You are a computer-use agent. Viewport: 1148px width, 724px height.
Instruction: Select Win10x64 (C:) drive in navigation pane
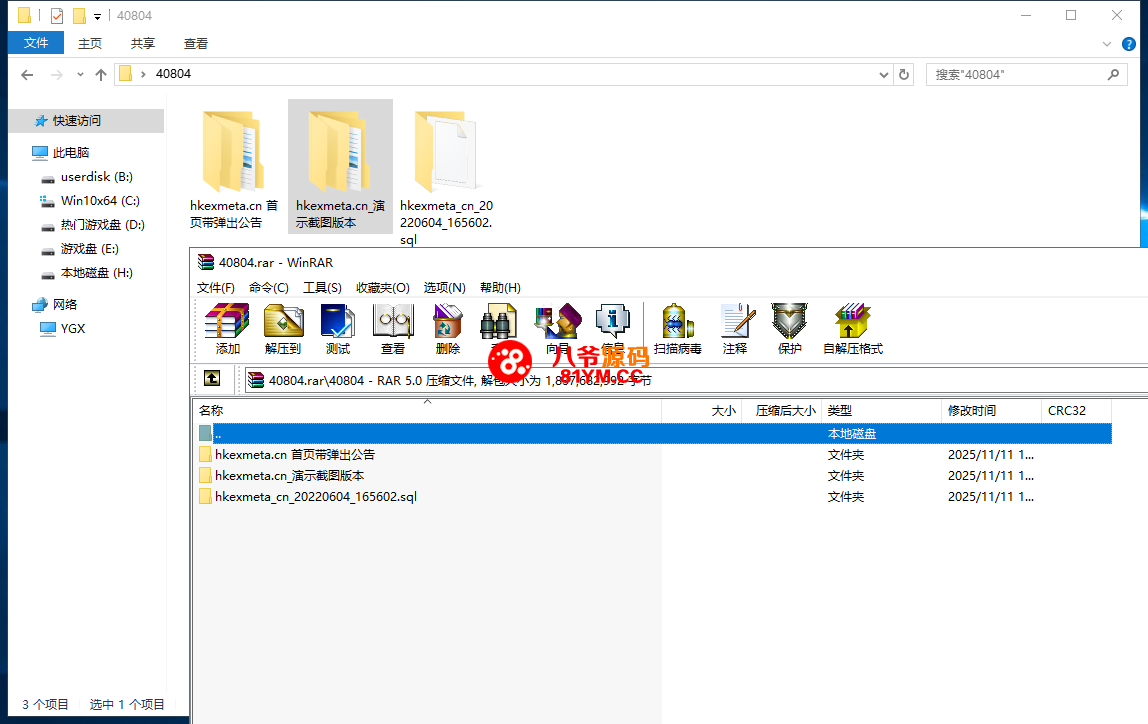pos(99,201)
